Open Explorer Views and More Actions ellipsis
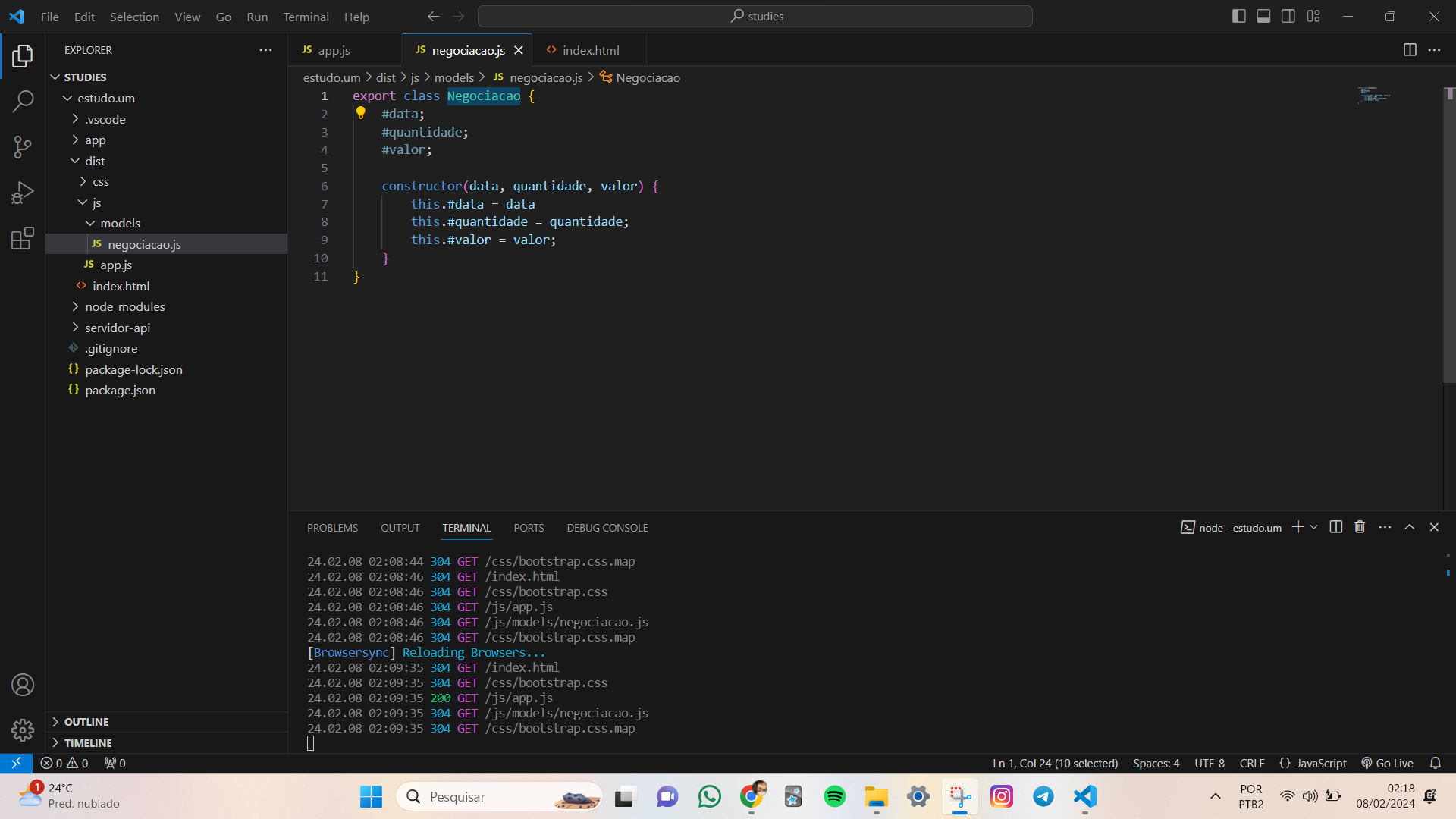 pos(265,50)
